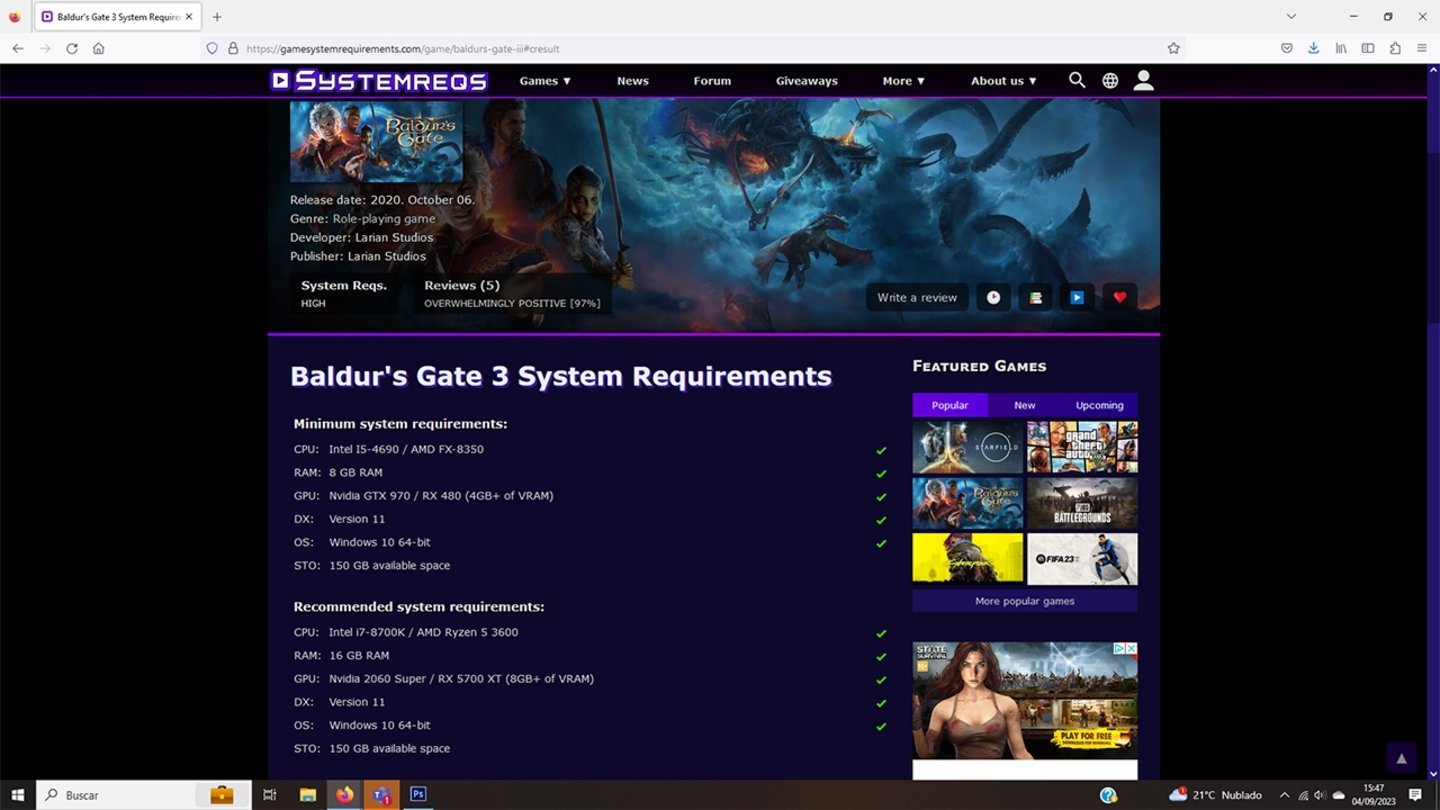
Task: Open the Firefox library icon
Action: point(1341,48)
